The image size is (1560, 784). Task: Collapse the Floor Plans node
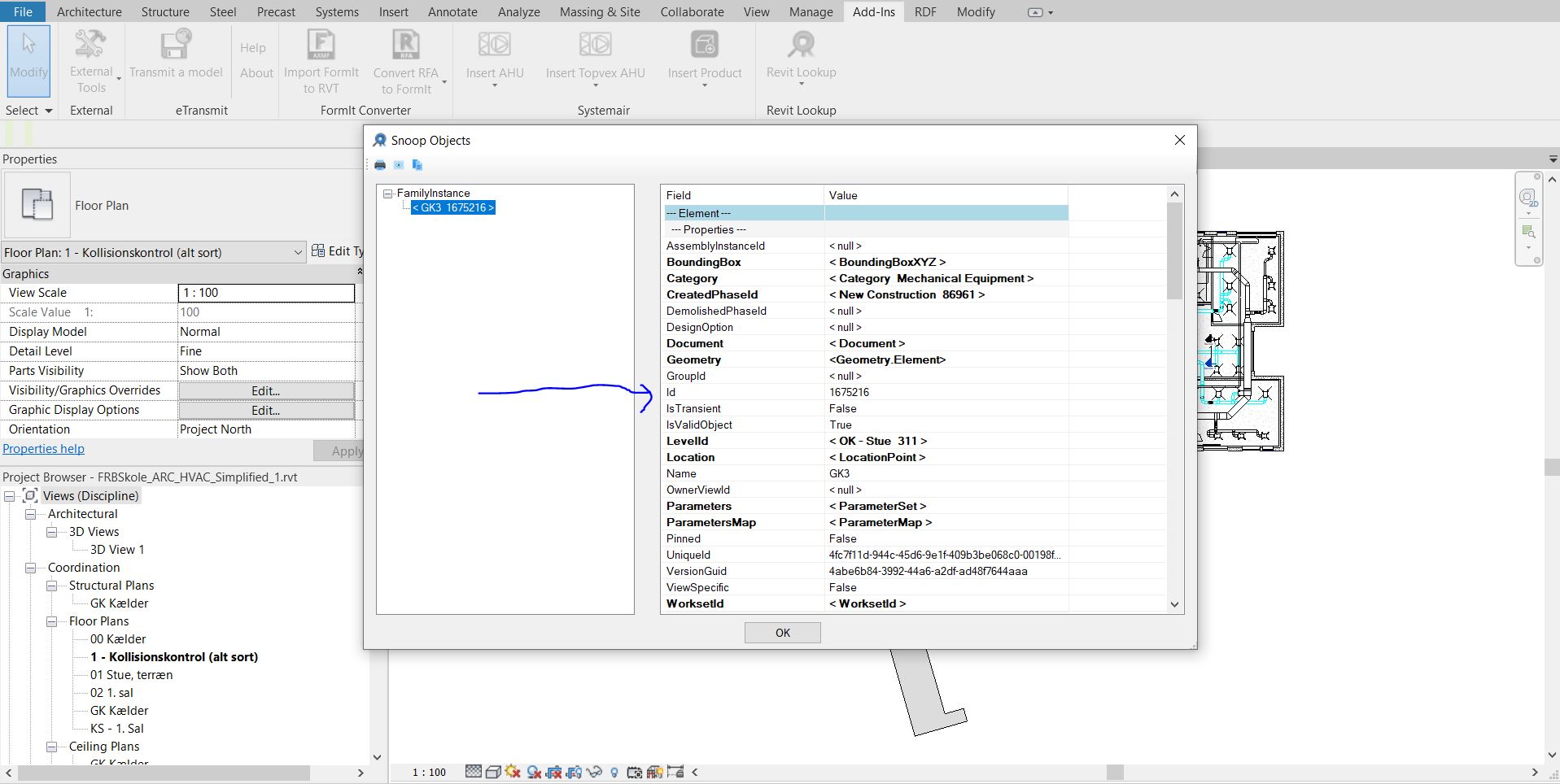pyautogui.click(x=52, y=621)
